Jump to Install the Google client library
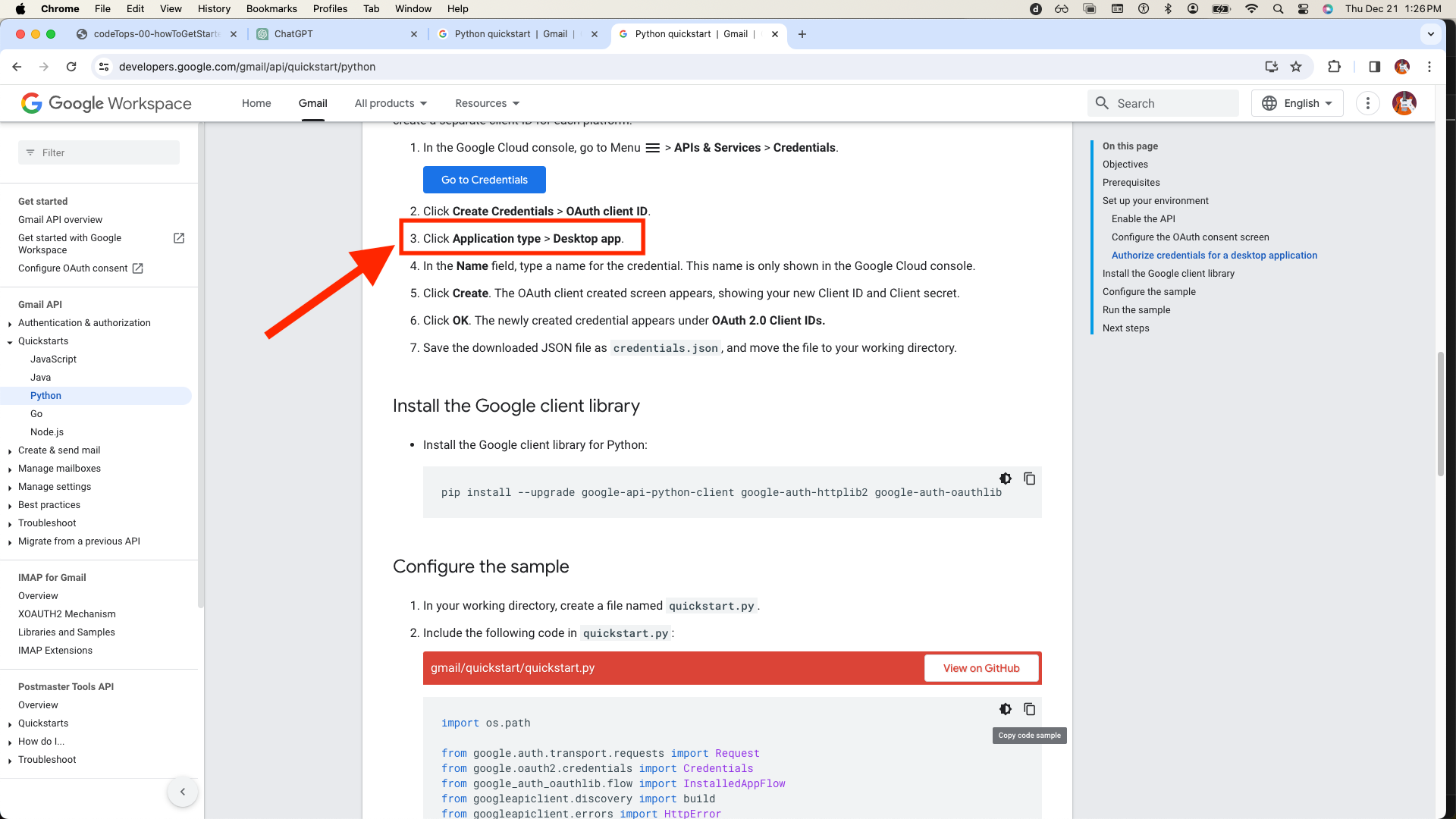This screenshot has height=819, width=1456. pyautogui.click(x=1168, y=274)
